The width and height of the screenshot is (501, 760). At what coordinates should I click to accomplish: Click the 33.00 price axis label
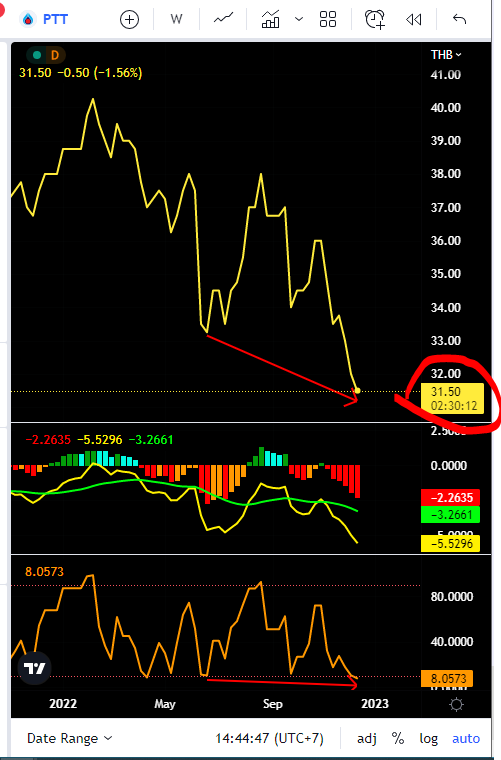tap(446, 340)
